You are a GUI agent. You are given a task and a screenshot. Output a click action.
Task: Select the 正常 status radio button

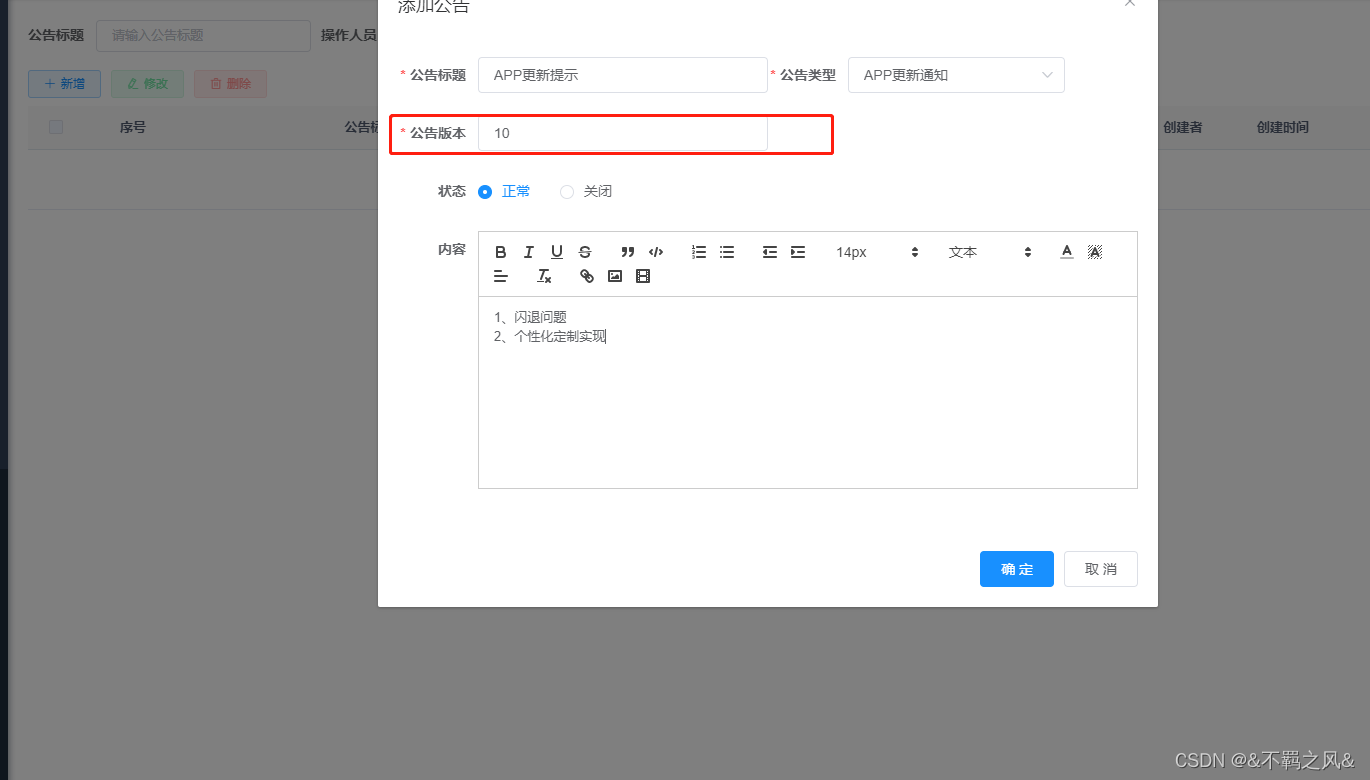pyautogui.click(x=485, y=192)
